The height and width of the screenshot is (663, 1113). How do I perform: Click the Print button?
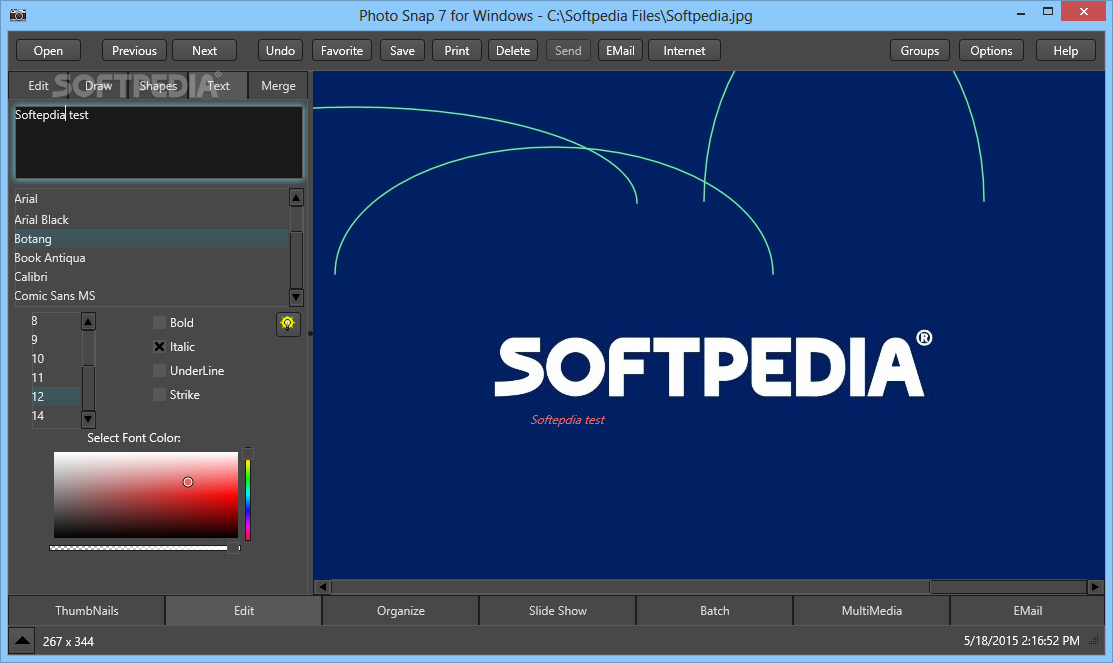456,50
